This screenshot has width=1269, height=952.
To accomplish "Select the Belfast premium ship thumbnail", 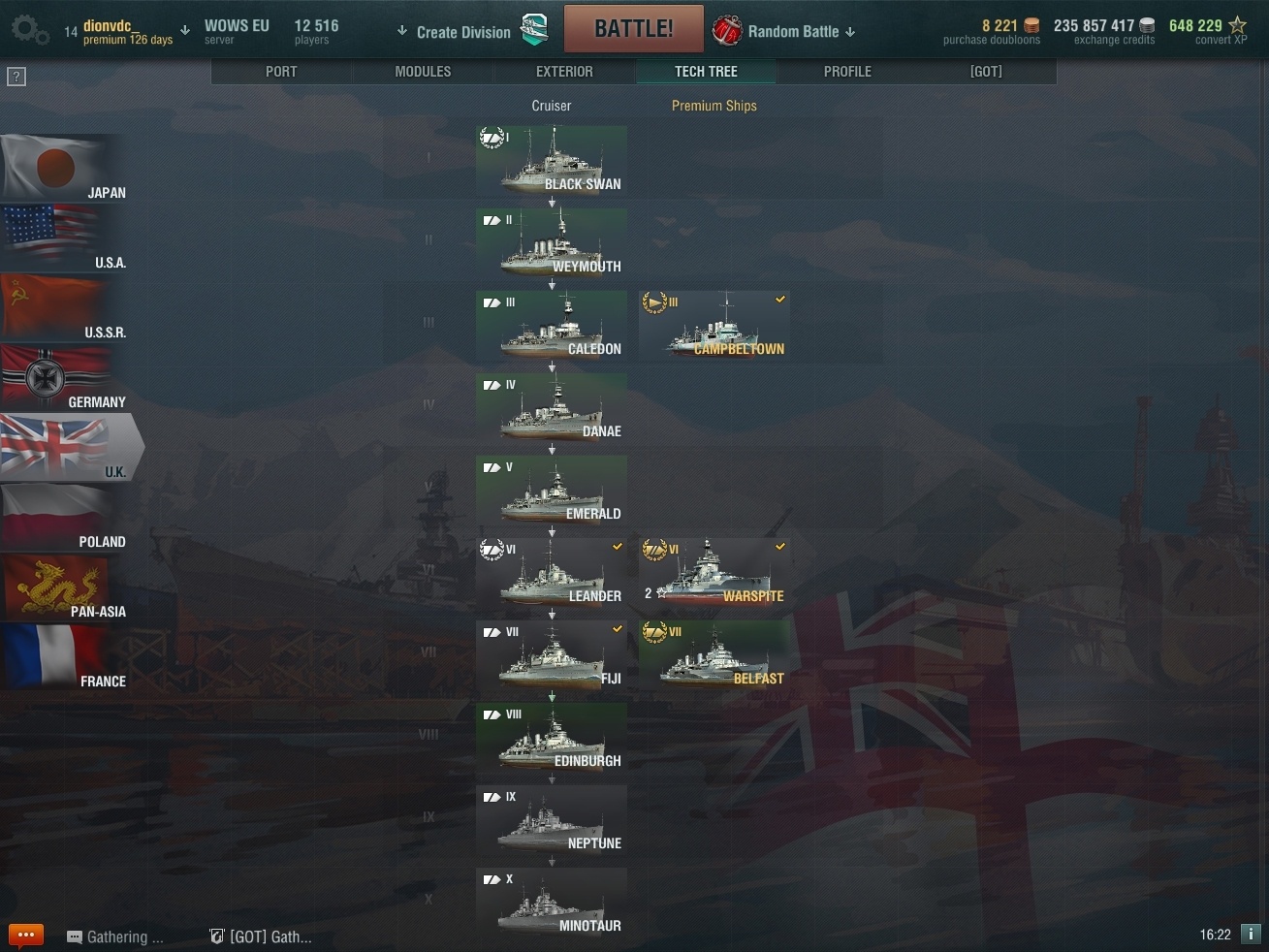I will tap(714, 655).
